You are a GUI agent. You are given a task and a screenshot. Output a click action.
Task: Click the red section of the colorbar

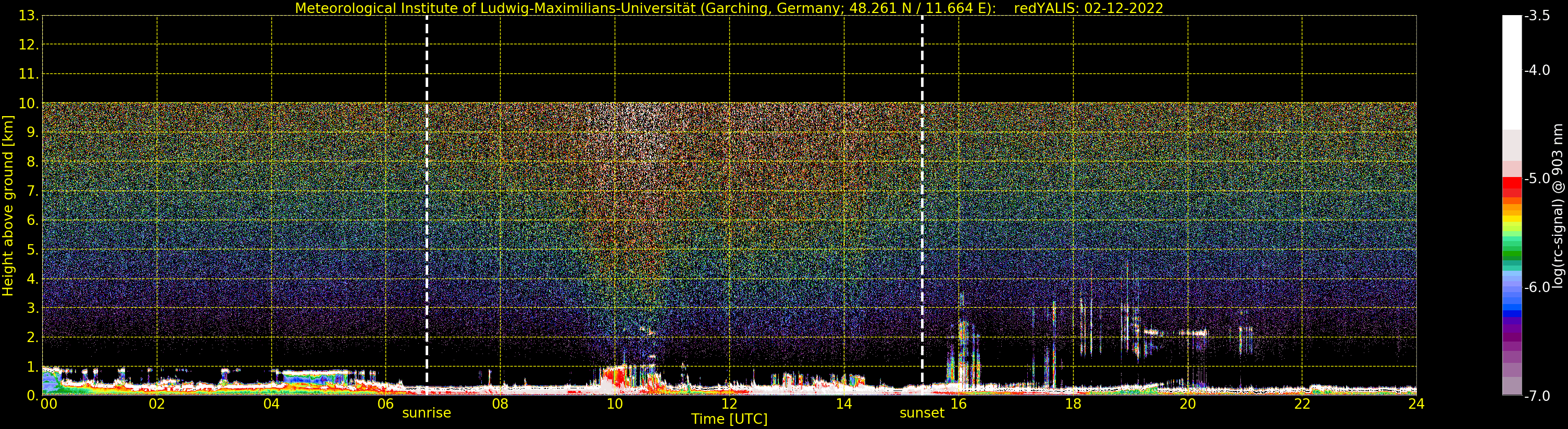(x=1512, y=186)
